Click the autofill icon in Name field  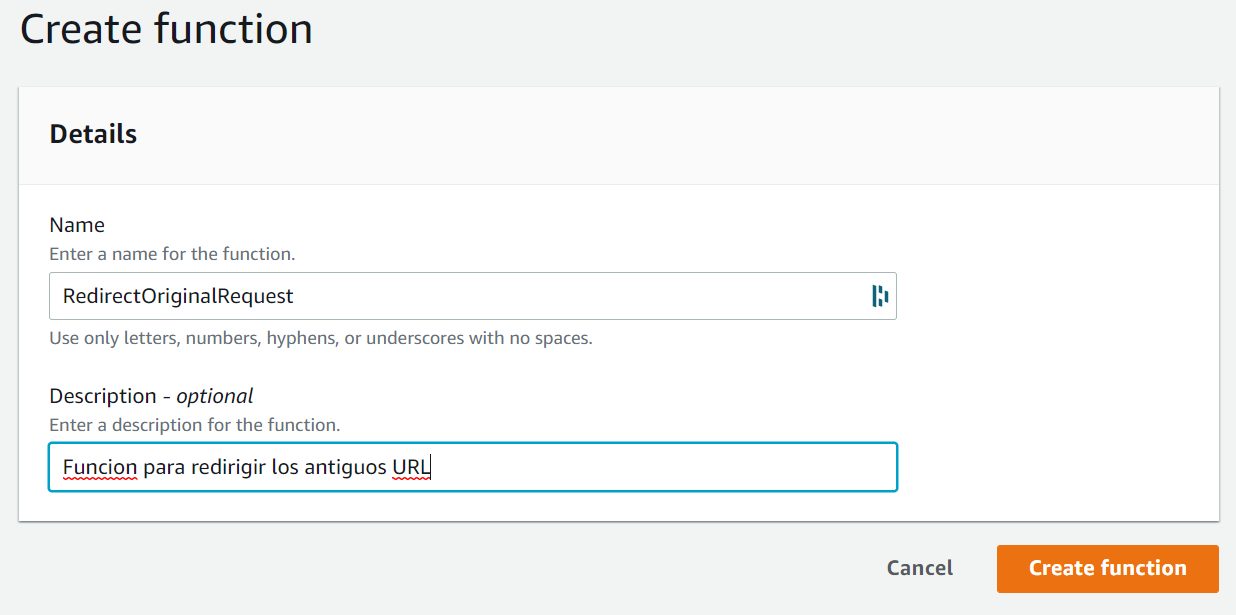880,296
